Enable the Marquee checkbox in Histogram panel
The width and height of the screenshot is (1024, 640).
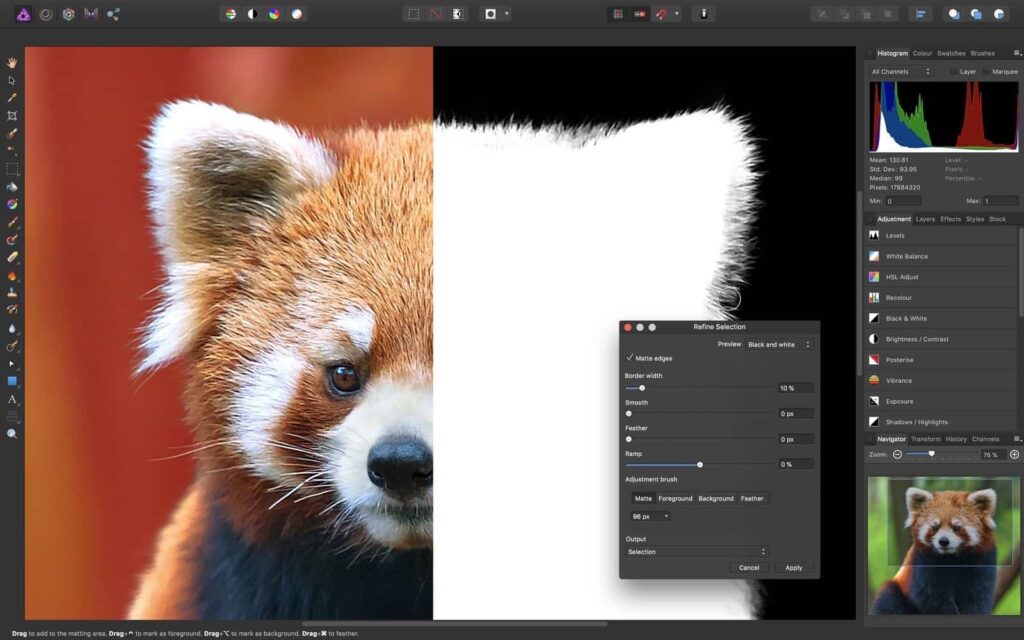pyautogui.click(x=985, y=71)
